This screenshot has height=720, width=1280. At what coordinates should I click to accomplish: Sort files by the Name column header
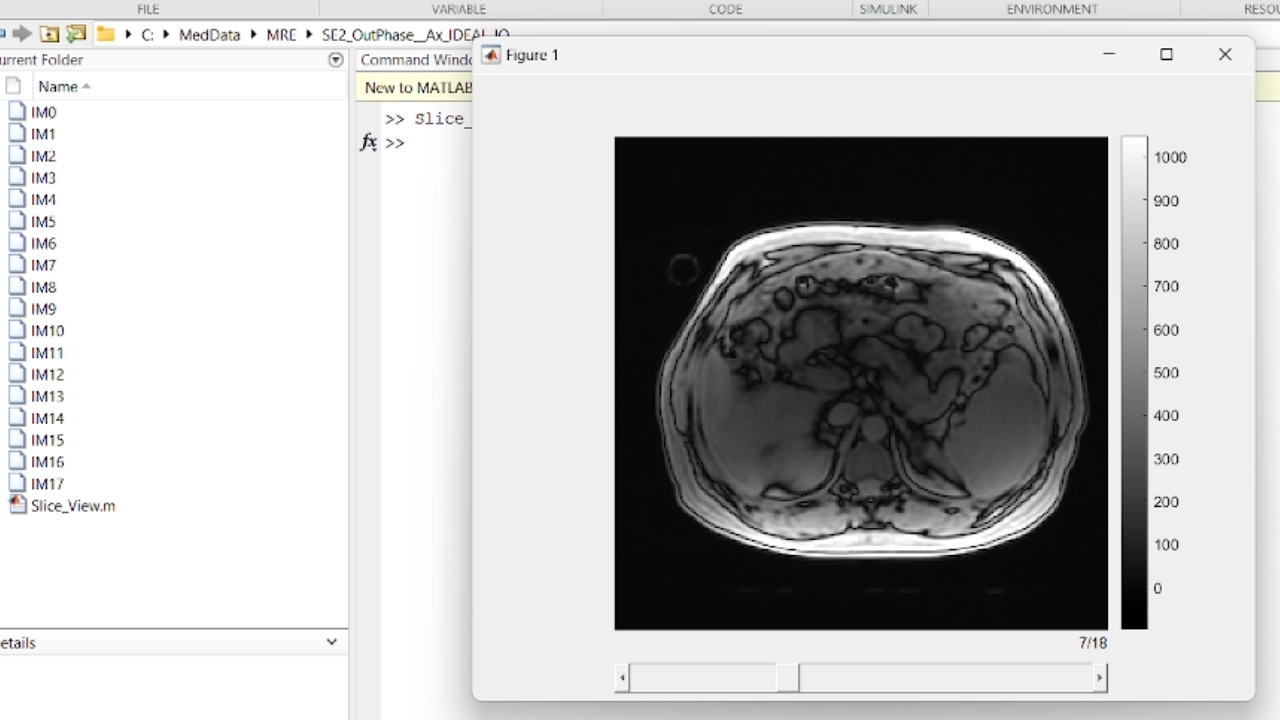tap(58, 86)
